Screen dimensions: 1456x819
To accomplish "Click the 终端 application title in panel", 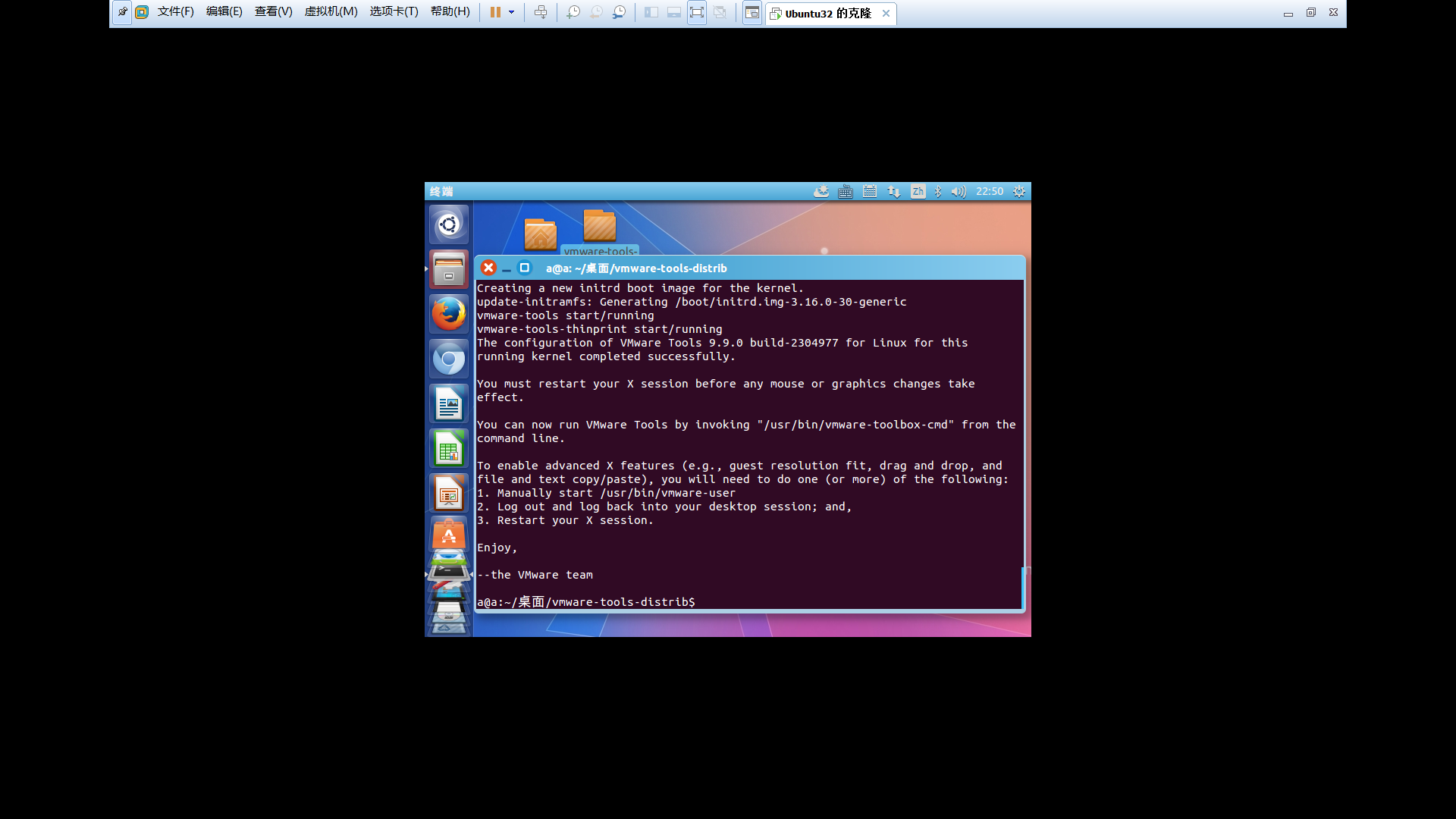I will (441, 191).
